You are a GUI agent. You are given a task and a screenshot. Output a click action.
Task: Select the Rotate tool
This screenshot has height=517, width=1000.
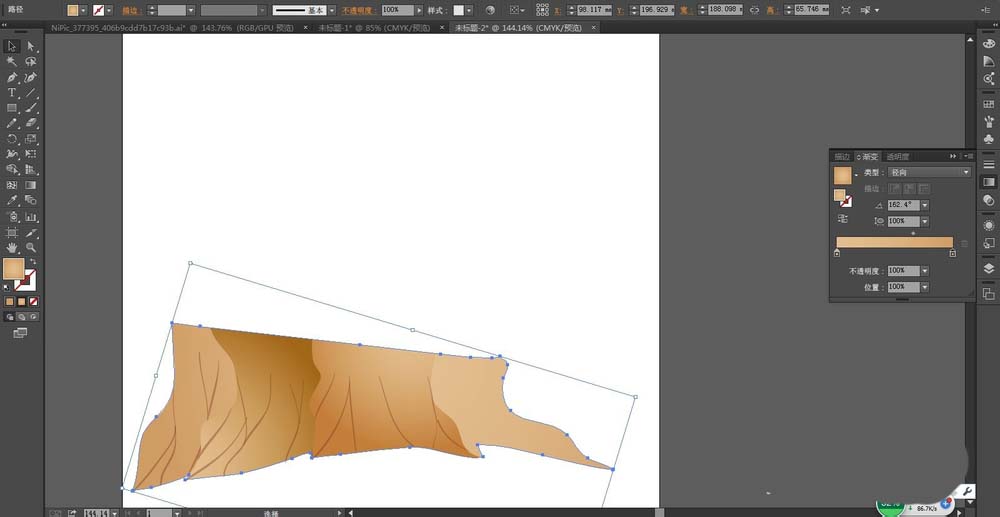(11, 139)
